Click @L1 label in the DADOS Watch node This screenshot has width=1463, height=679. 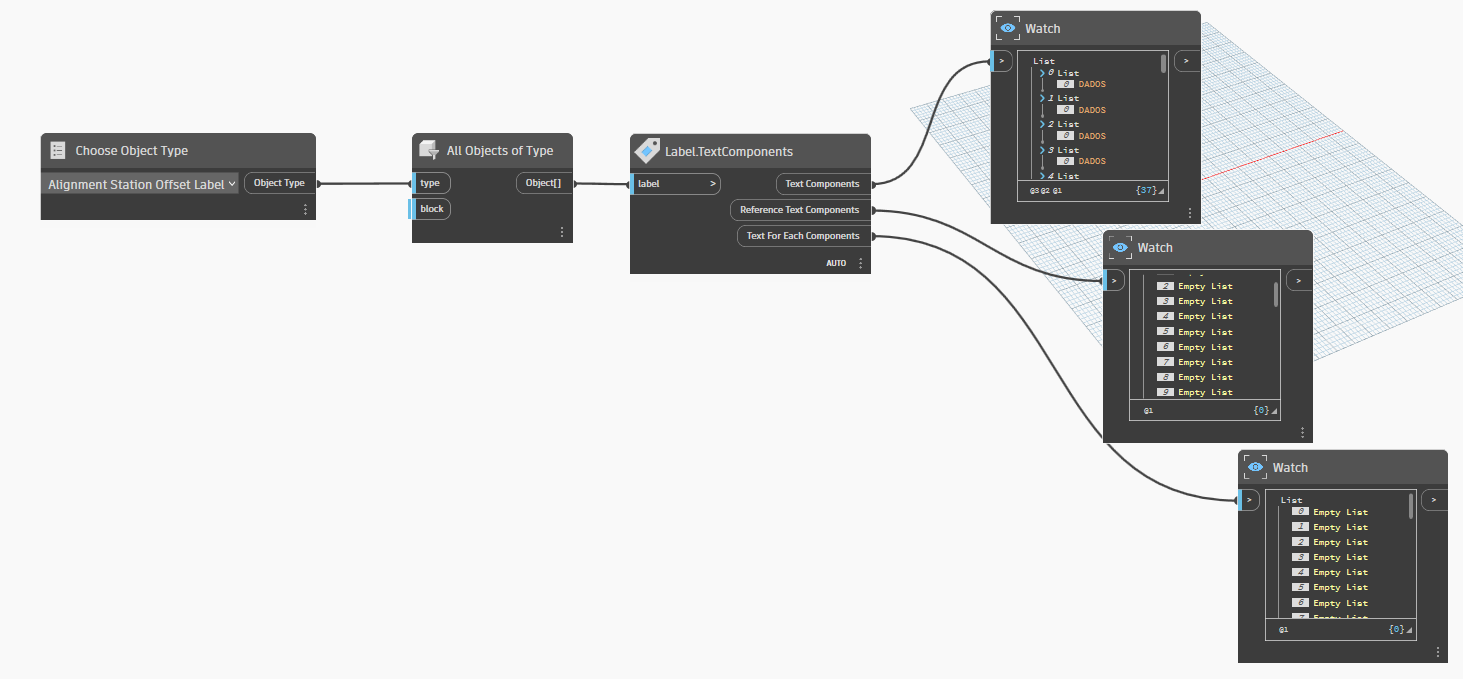pos(1056,190)
